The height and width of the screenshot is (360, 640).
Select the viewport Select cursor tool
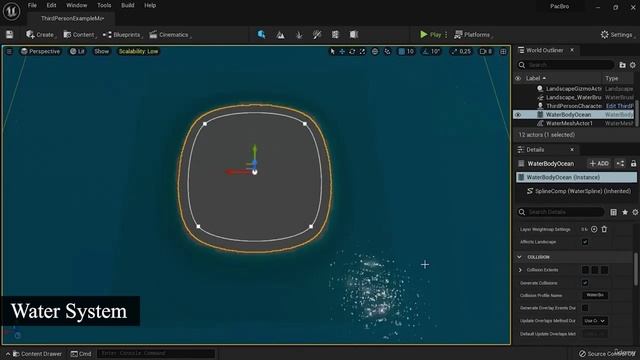click(332, 51)
